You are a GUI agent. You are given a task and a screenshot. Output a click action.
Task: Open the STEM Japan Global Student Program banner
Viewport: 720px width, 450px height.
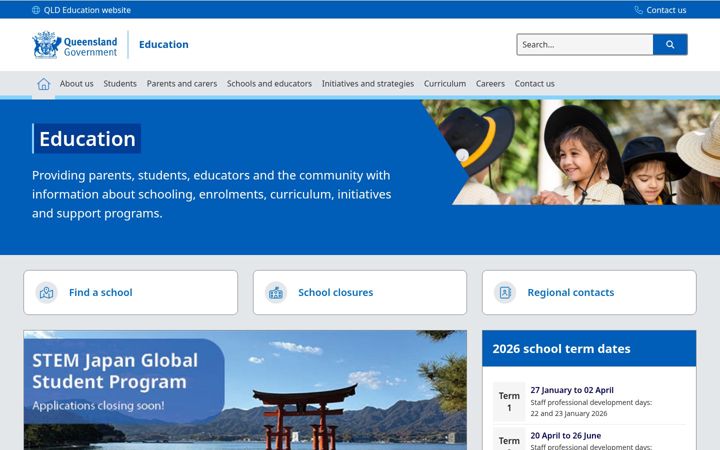[x=245, y=390]
